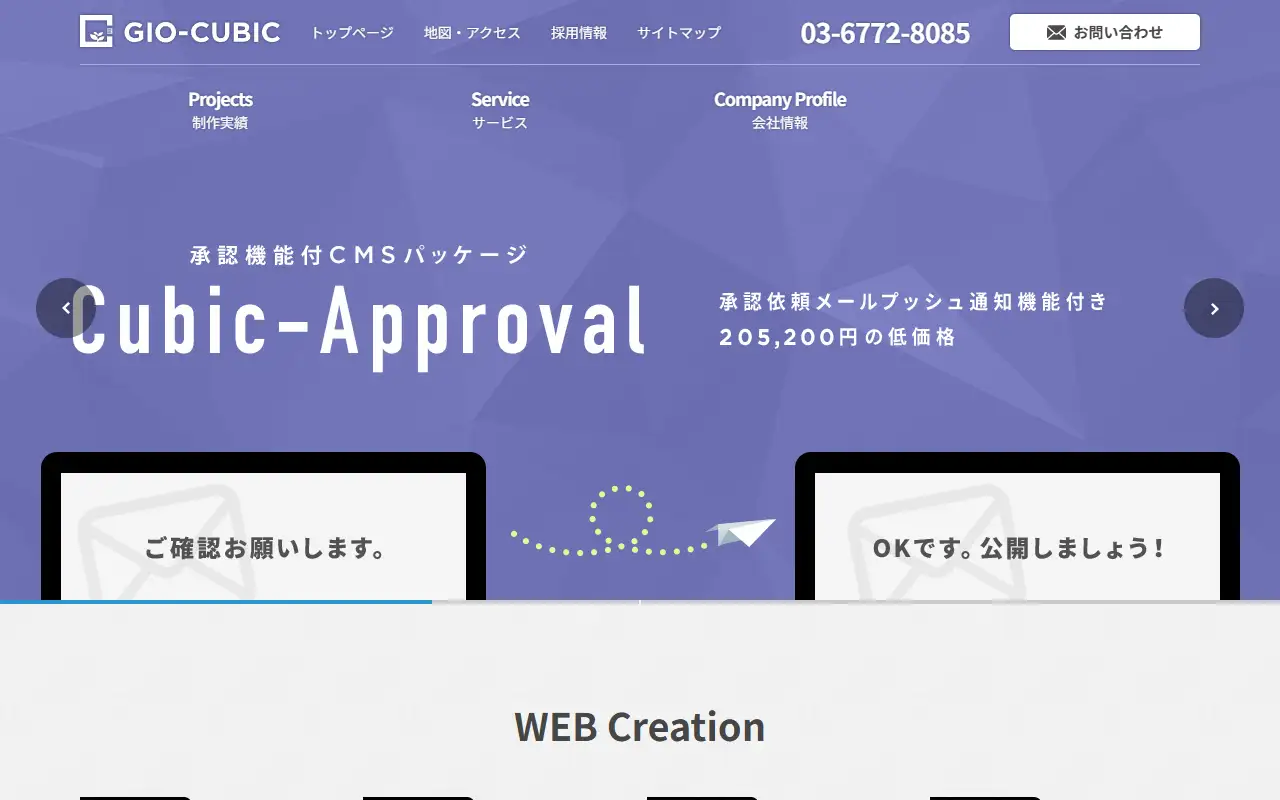Go to 採用情報 recruitment page
This screenshot has width=1280, height=800.
tap(579, 33)
